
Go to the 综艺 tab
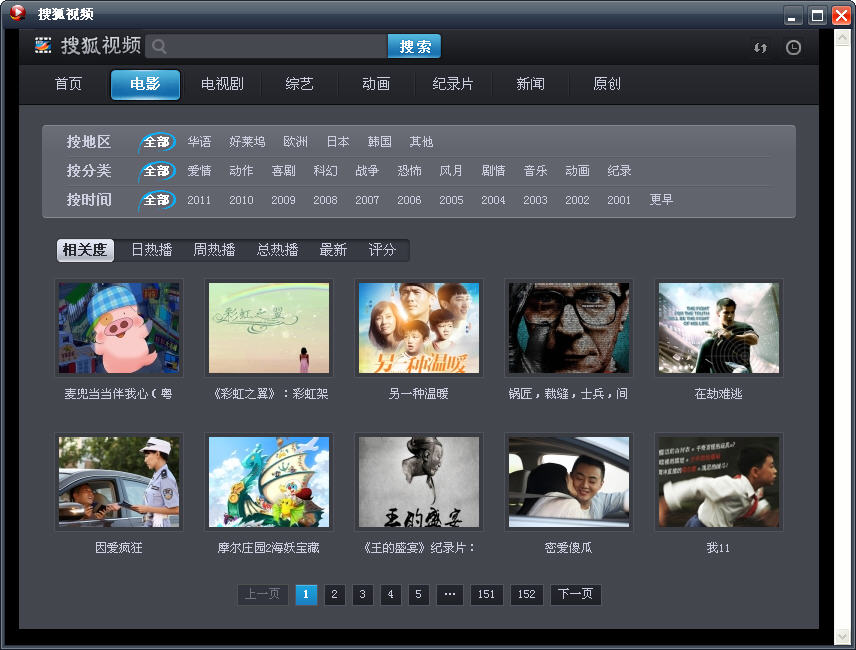[x=299, y=84]
